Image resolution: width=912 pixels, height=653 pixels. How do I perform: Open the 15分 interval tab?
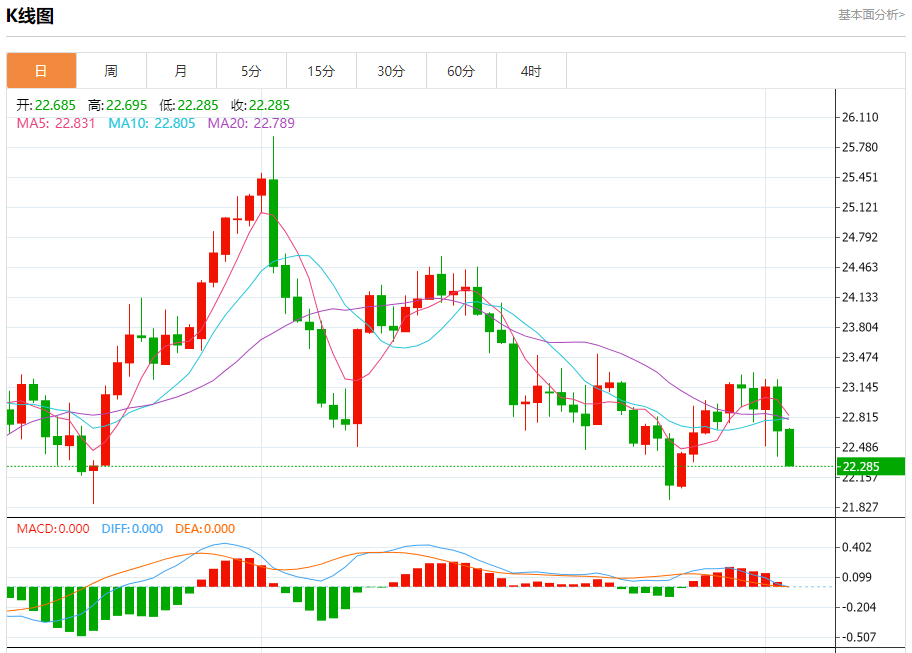pyautogui.click(x=321, y=71)
